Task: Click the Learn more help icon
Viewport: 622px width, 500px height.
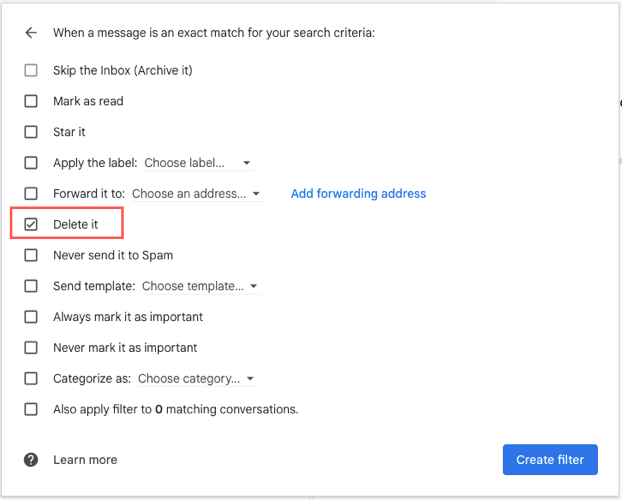Action: [x=31, y=460]
